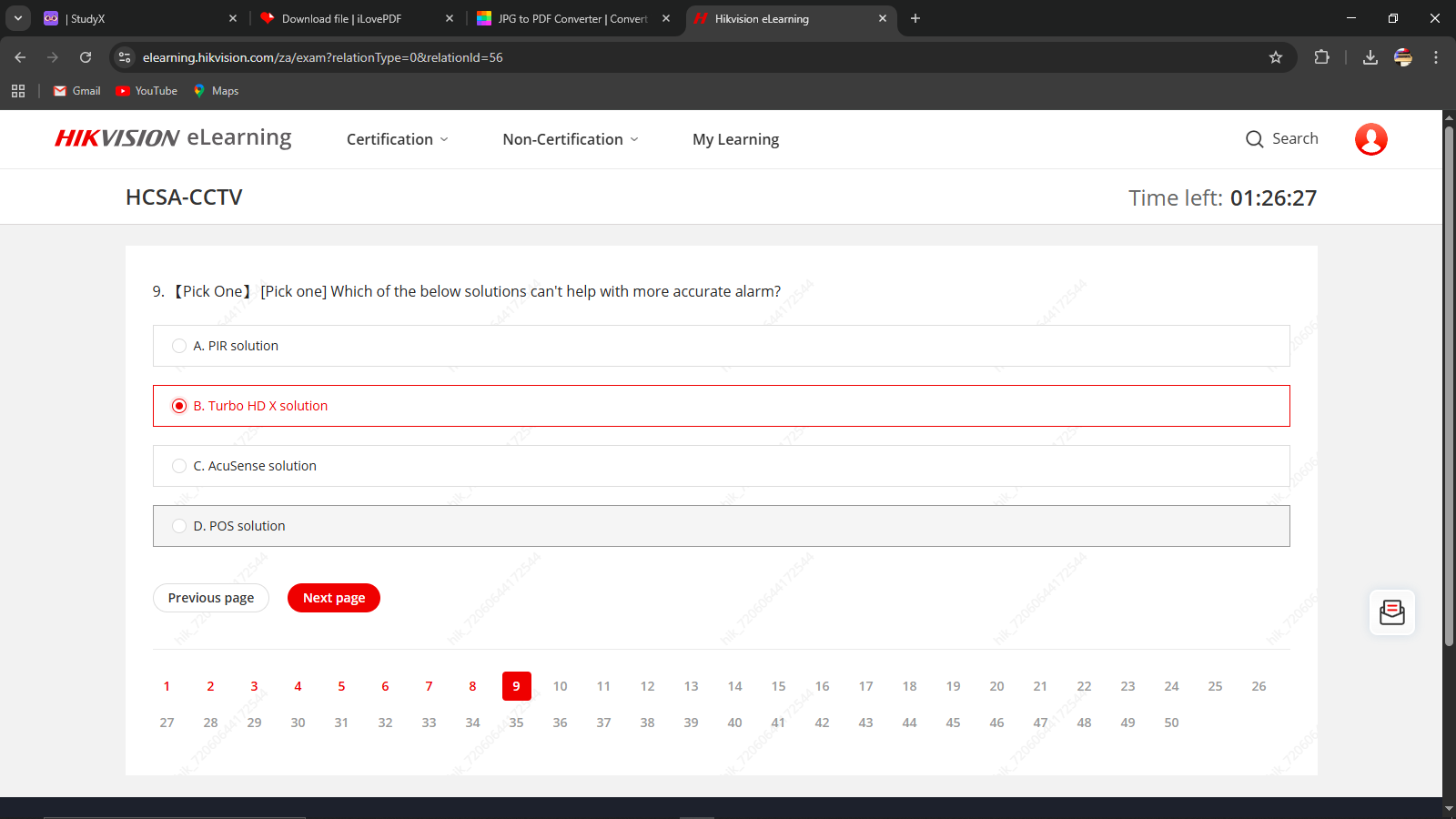This screenshot has width=1456, height=819.
Task: Open the Chrome profile avatar icon
Action: (1403, 57)
